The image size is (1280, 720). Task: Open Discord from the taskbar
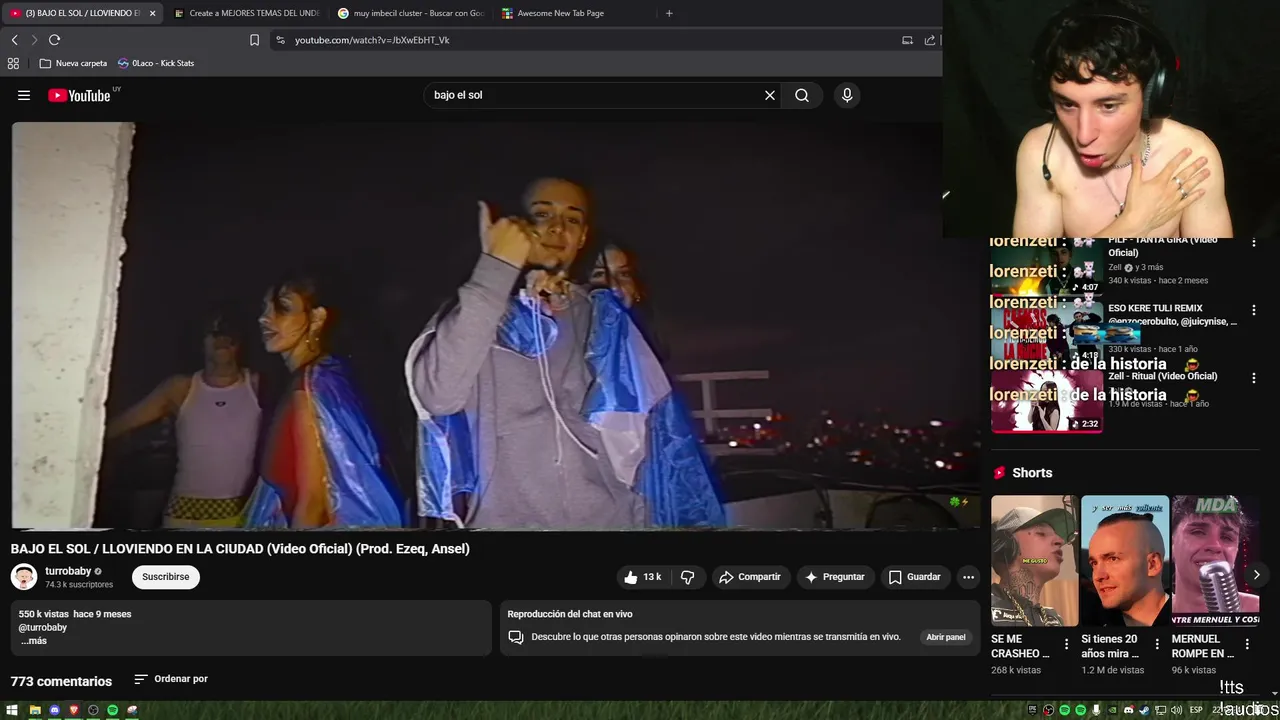[55, 710]
